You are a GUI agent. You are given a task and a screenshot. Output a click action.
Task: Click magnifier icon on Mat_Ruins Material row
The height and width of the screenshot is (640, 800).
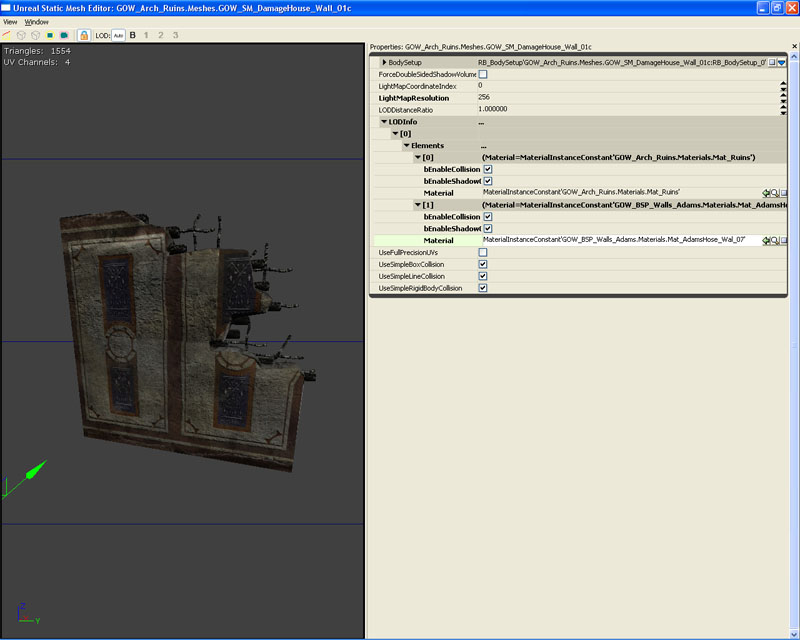[774, 193]
